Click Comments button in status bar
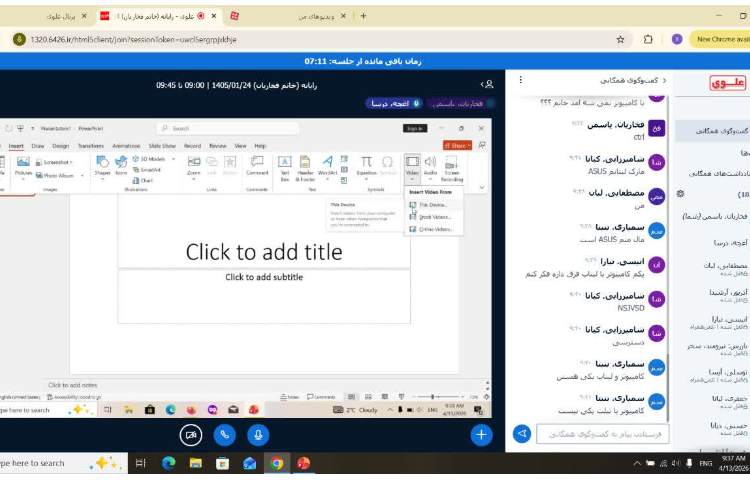The width and height of the screenshot is (750, 480). [x=321, y=397]
